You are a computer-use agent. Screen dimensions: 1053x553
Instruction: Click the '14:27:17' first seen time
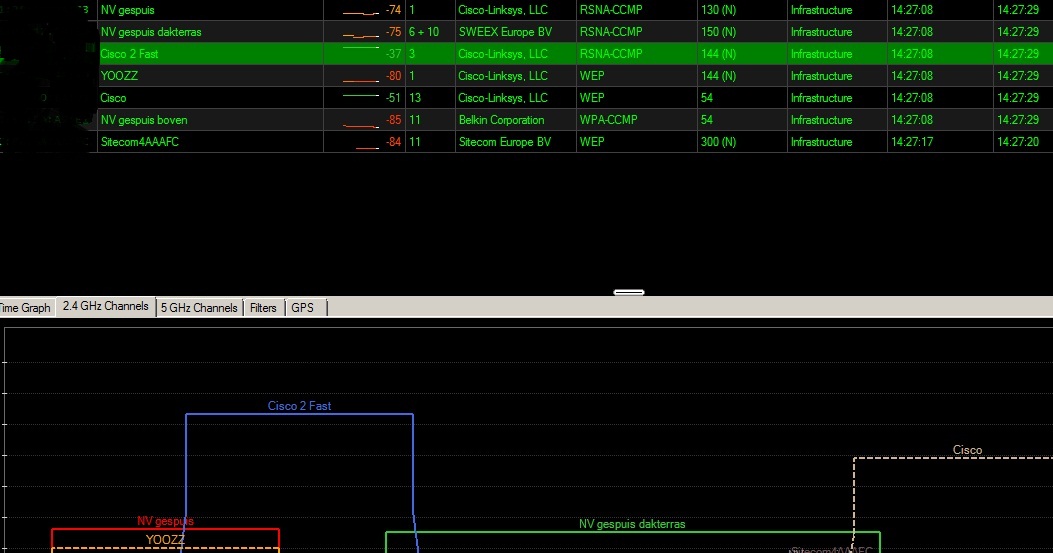912,142
